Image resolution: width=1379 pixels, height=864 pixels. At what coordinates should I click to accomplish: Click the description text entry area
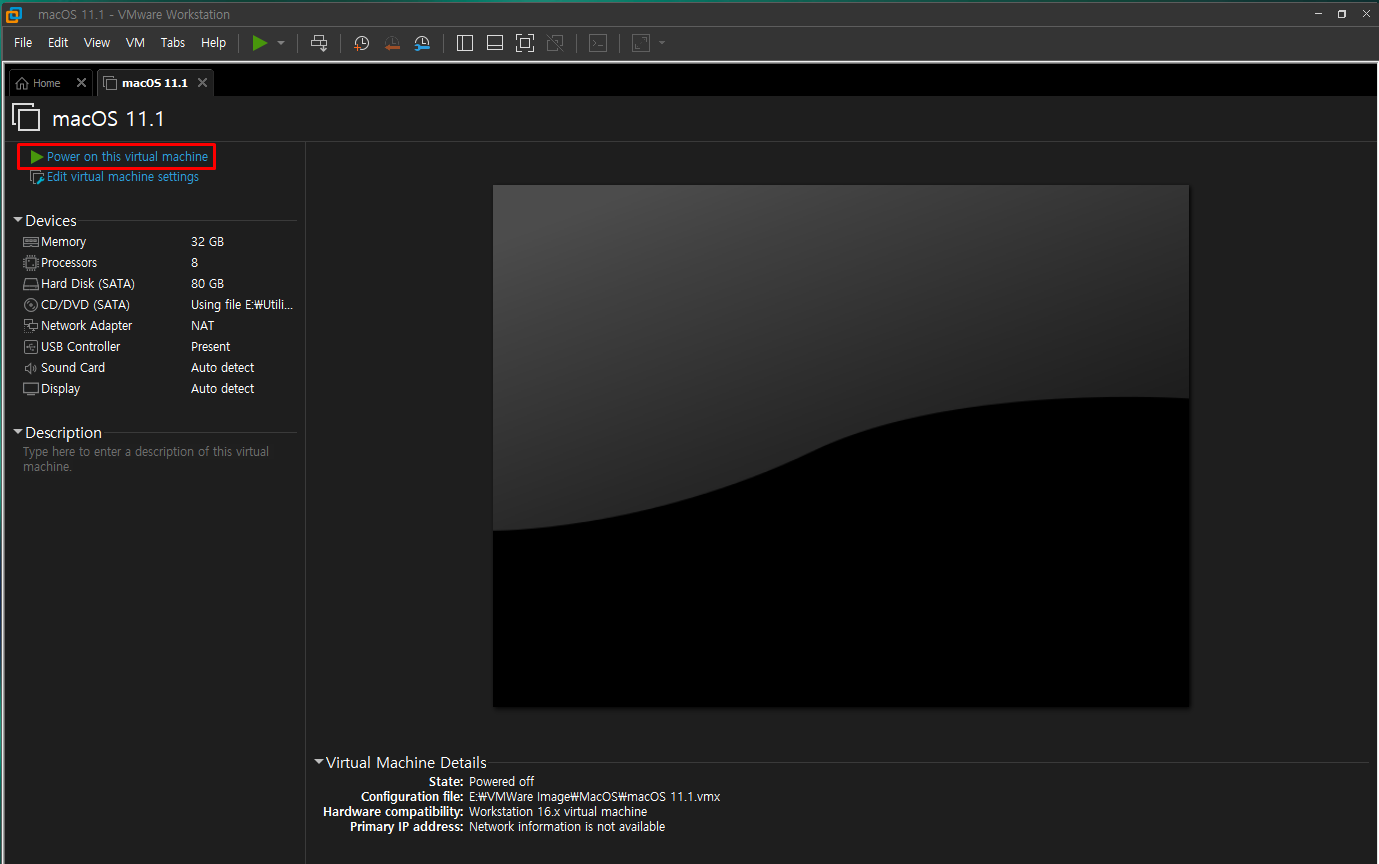tap(158, 459)
